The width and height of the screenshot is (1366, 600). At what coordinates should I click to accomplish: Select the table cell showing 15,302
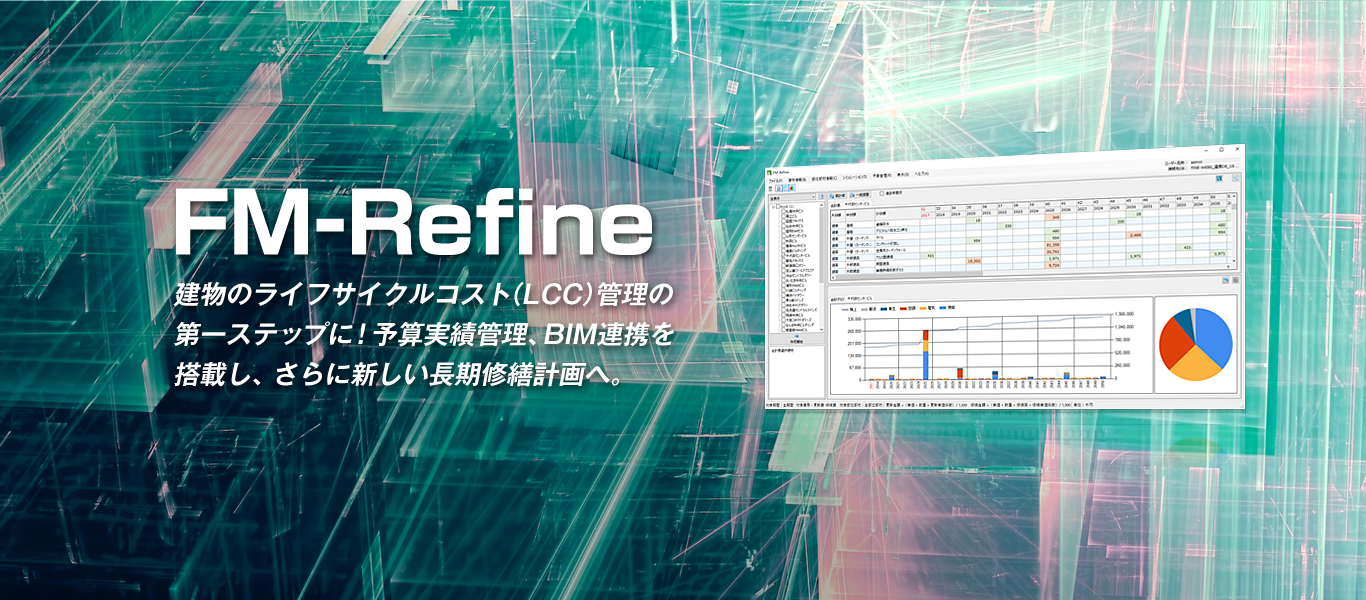point(973,261)
